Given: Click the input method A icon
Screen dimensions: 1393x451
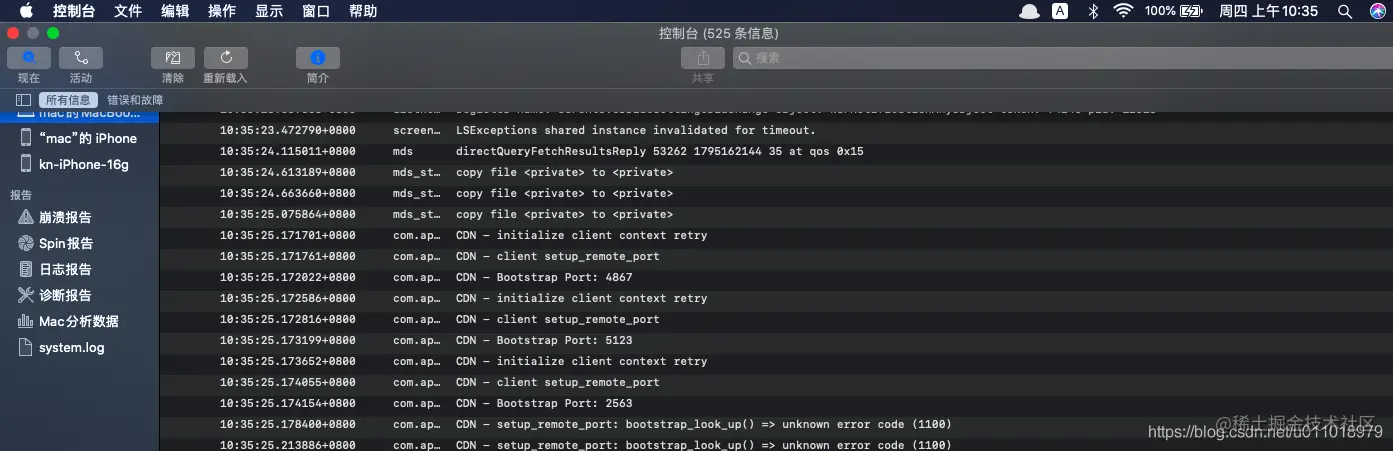Looking at the screenshot, I should [1060, 11].
